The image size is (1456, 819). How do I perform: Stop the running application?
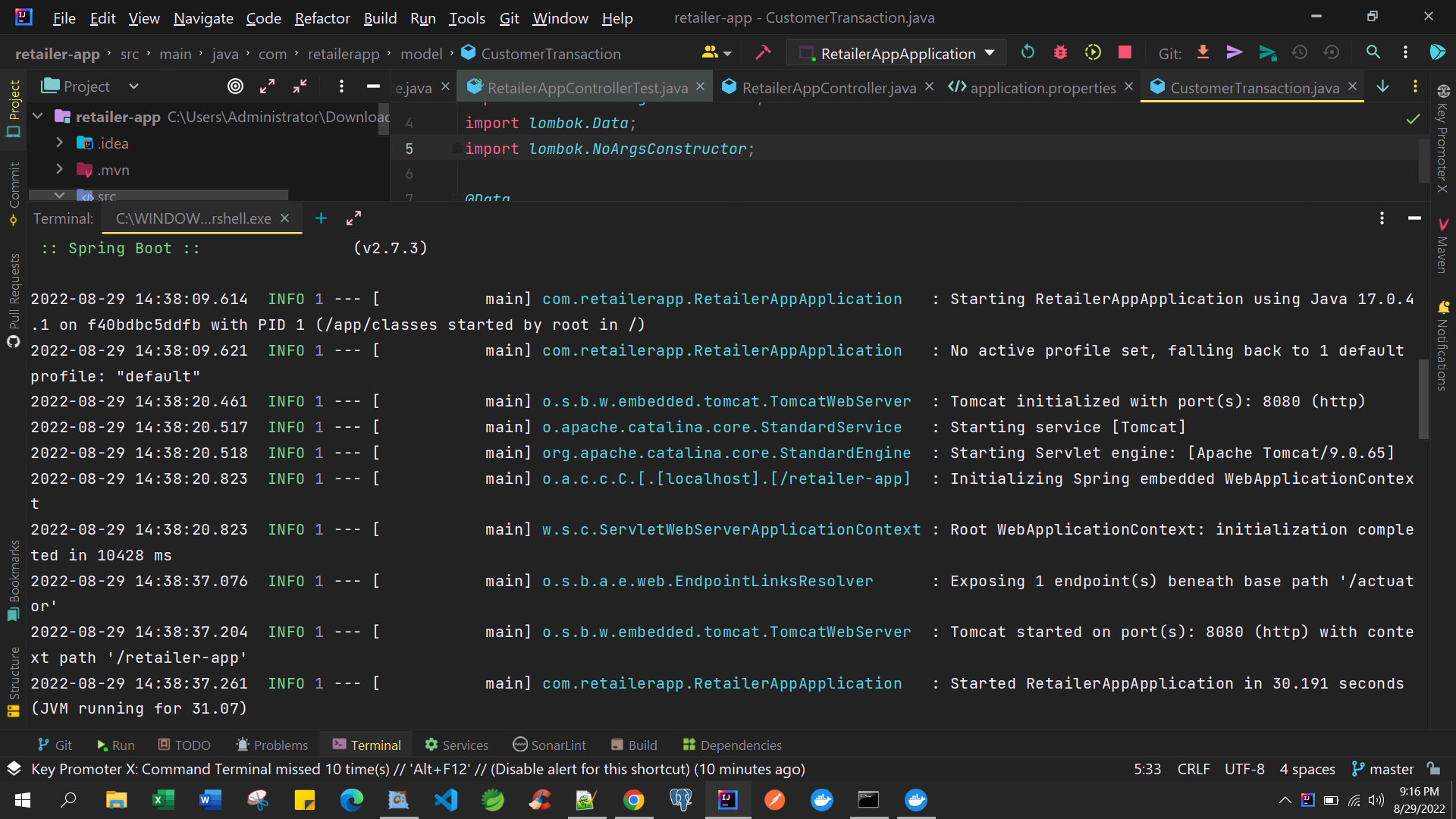click(x=1125, y=52)
